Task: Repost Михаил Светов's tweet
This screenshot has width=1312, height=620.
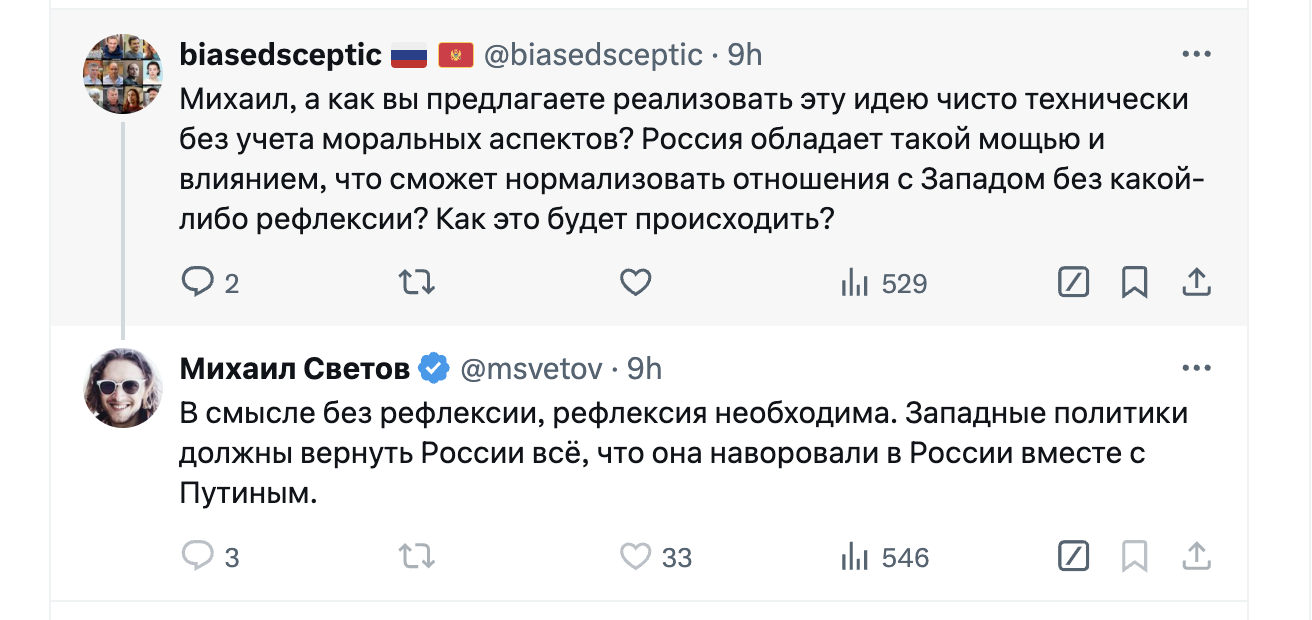Action: [416, 556]
